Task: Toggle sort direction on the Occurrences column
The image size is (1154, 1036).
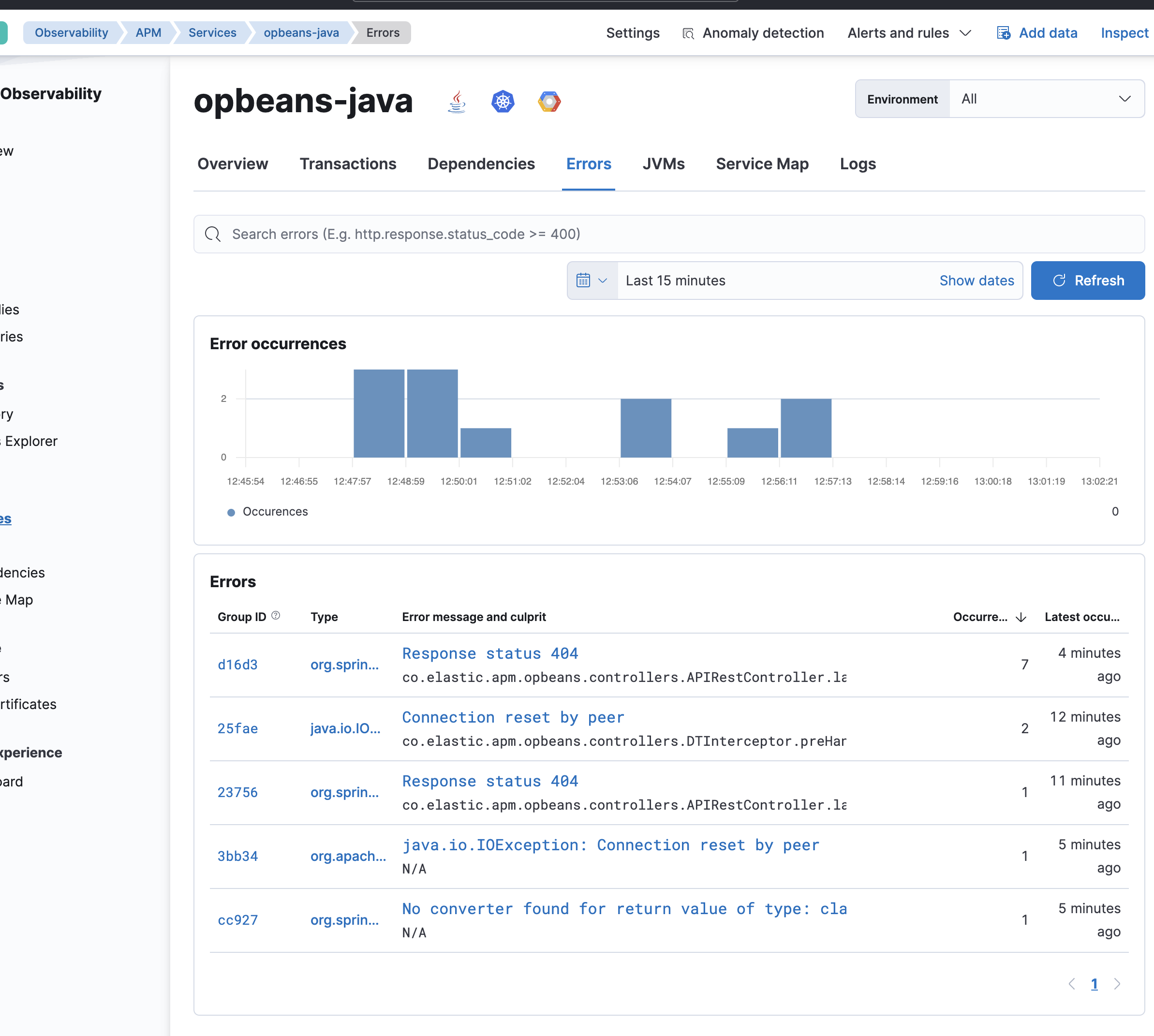Action: coord(1021,617)
